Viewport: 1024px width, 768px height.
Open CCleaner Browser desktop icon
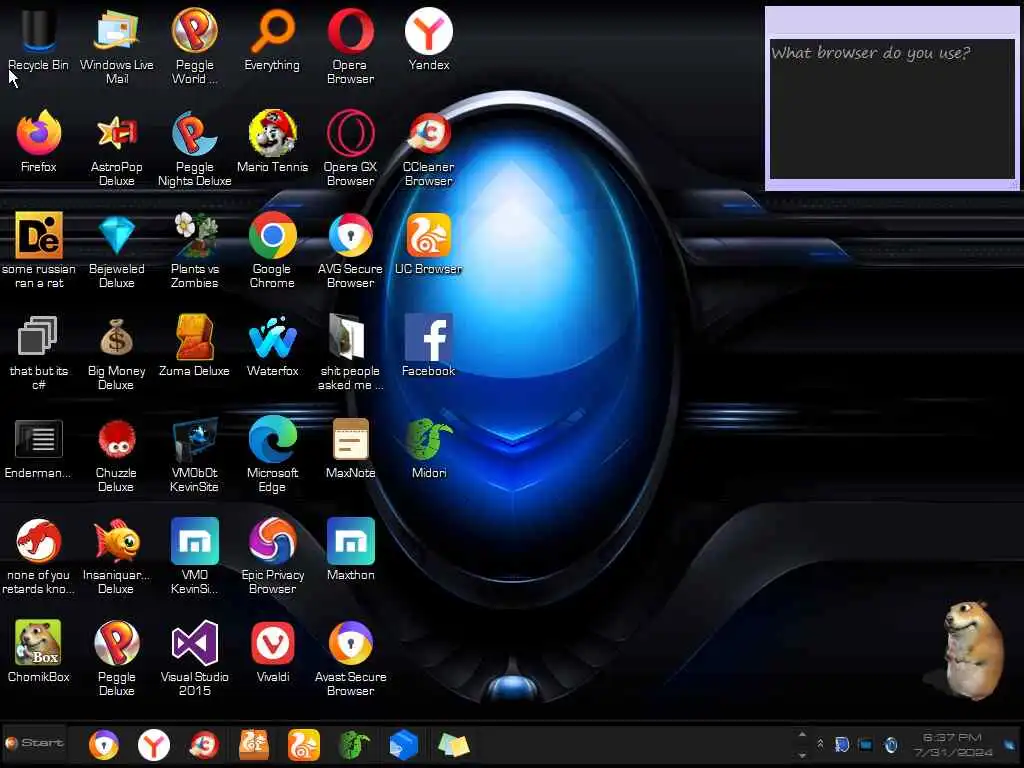pyautogui.click(x=428, y=148)
